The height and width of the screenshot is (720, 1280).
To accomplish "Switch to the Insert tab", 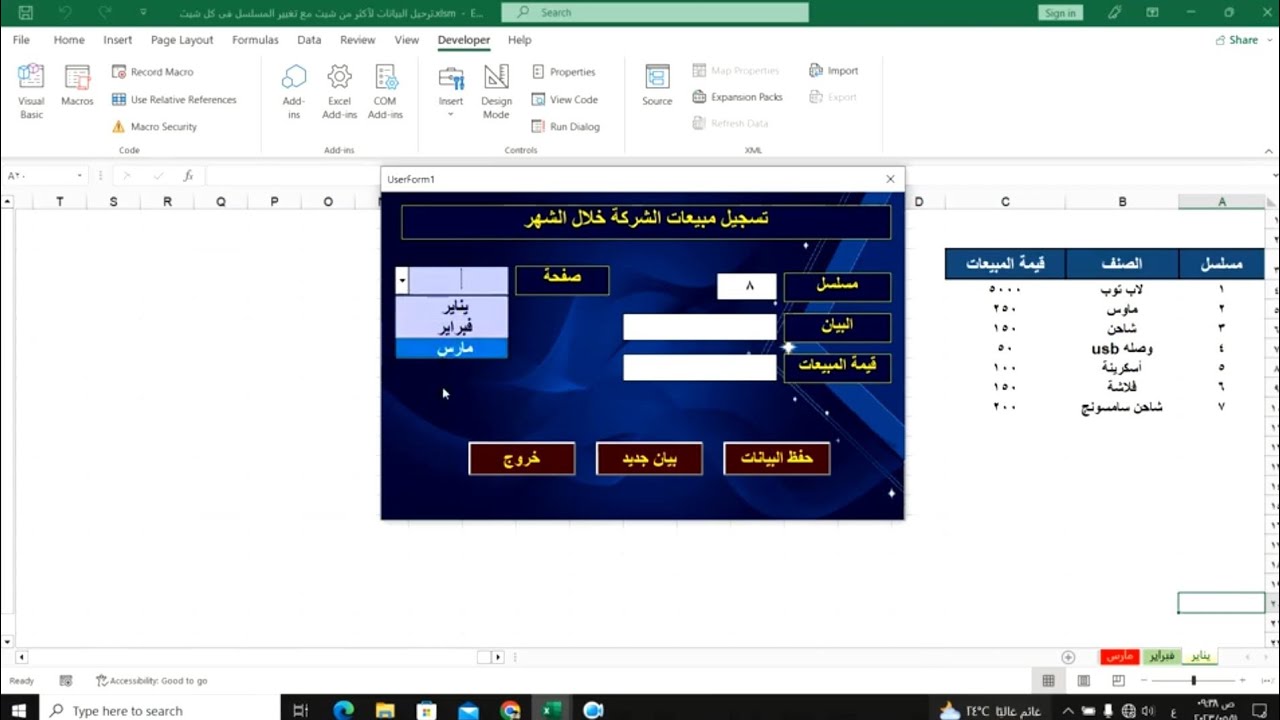I will click(118, 40).
